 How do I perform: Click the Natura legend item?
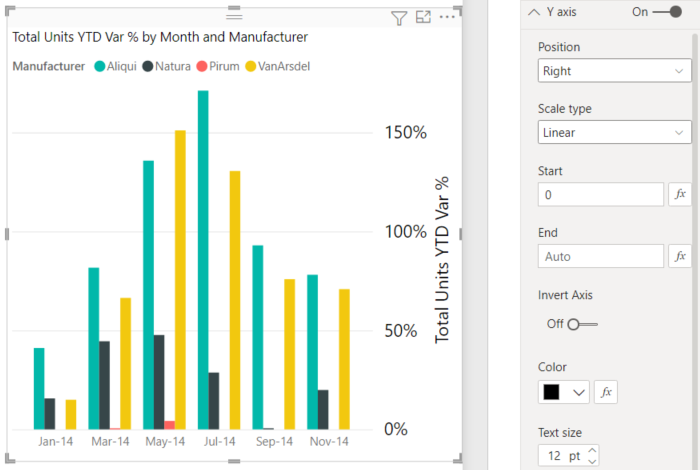pyautogui.click(x=167, y=66)
